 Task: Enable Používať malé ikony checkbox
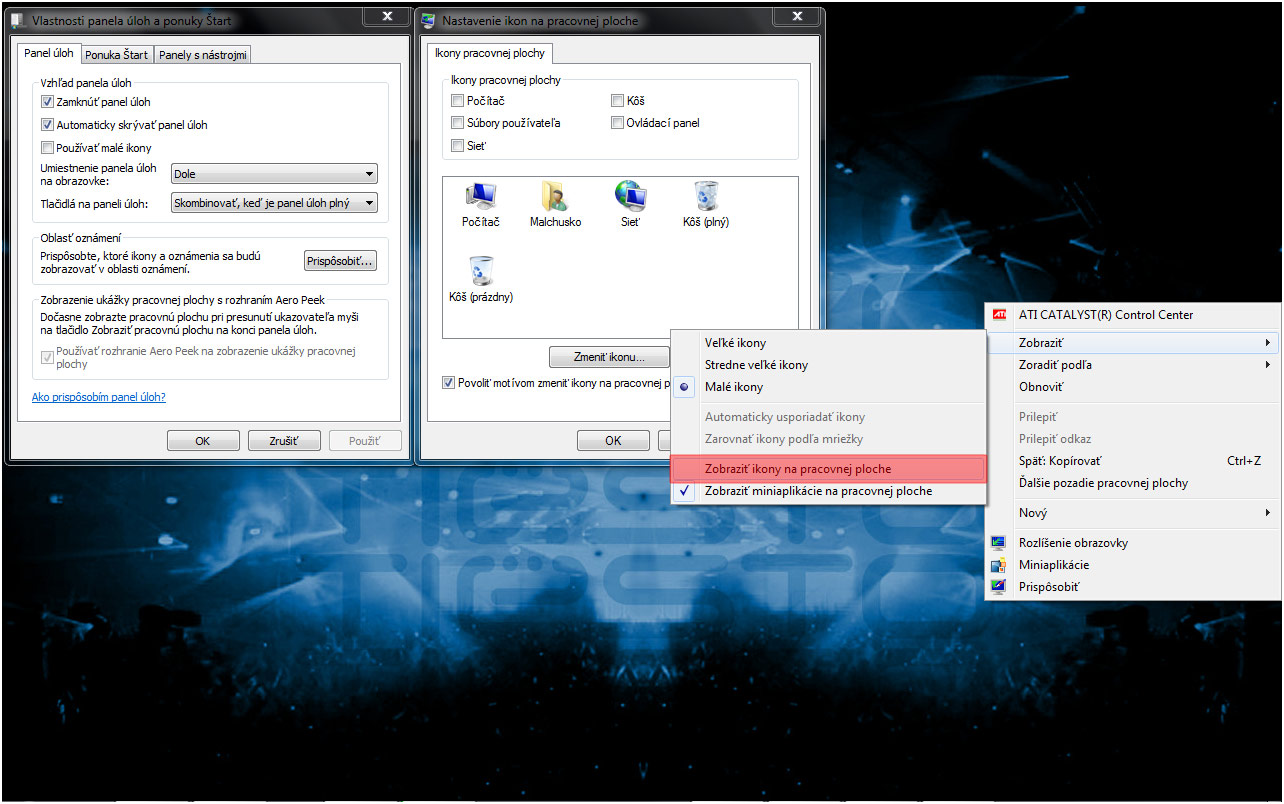coord(47,148)
